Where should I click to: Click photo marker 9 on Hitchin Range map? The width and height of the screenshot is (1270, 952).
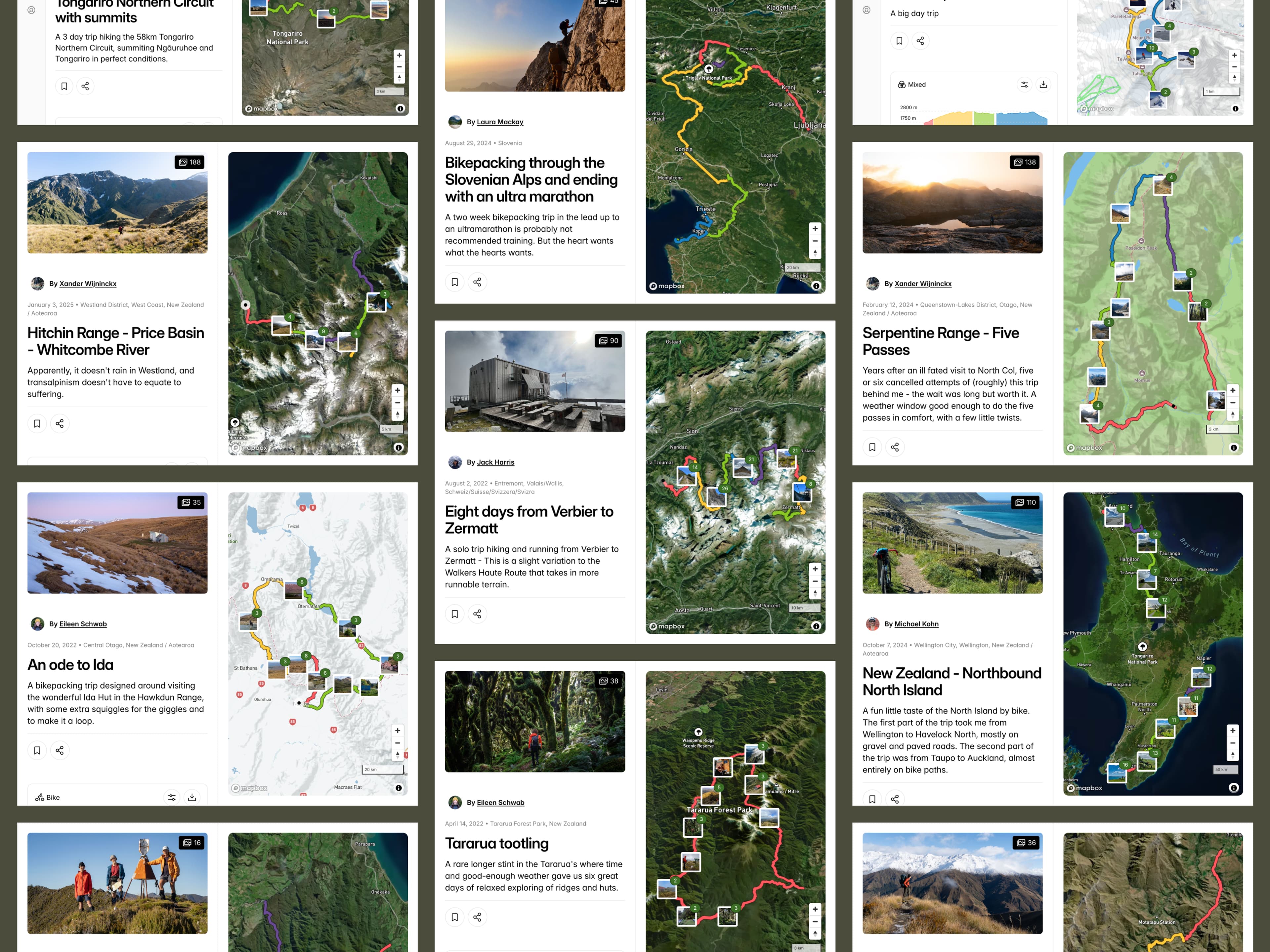click(x=315, y=340)
